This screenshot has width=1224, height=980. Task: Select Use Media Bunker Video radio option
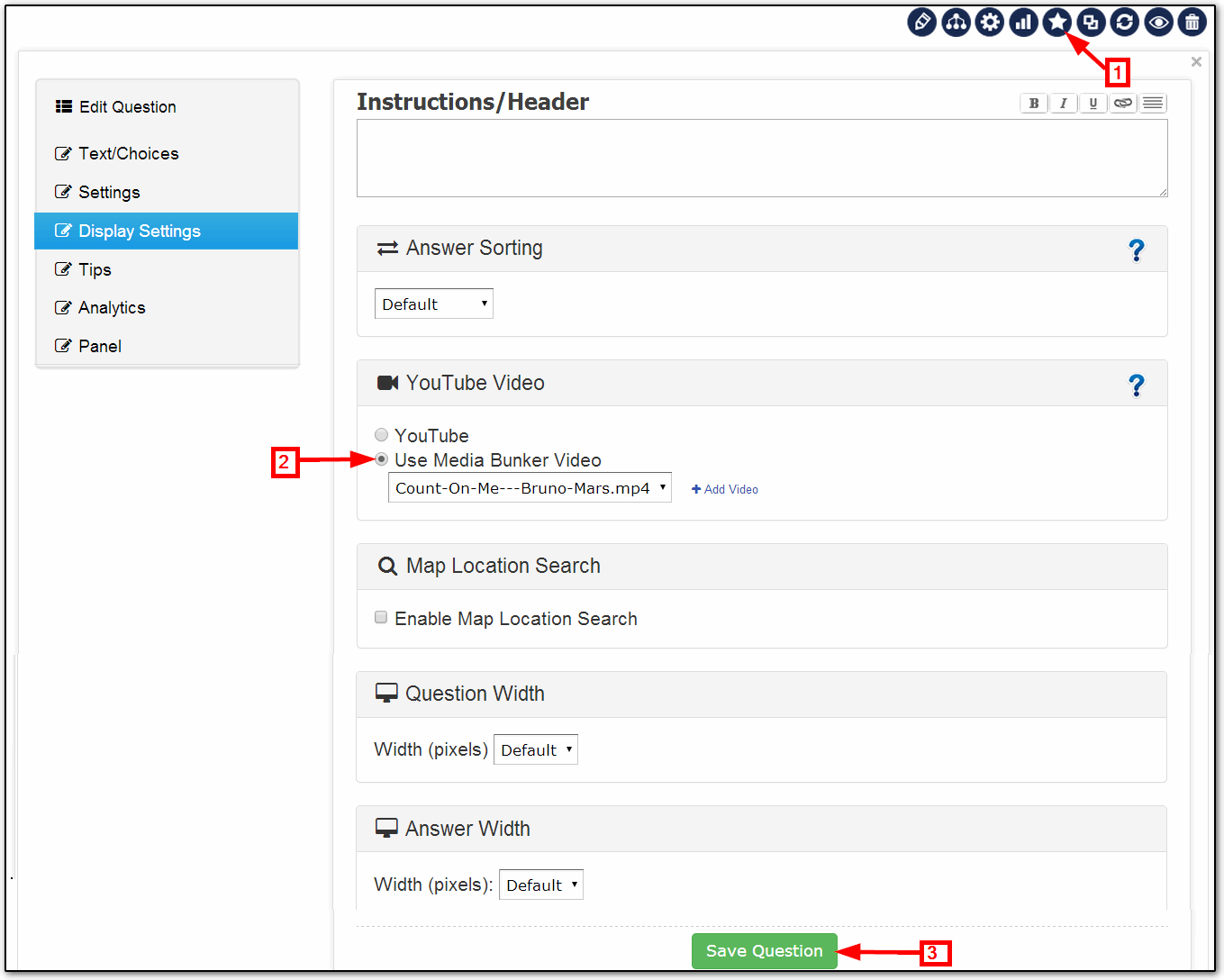coord(382,459)
